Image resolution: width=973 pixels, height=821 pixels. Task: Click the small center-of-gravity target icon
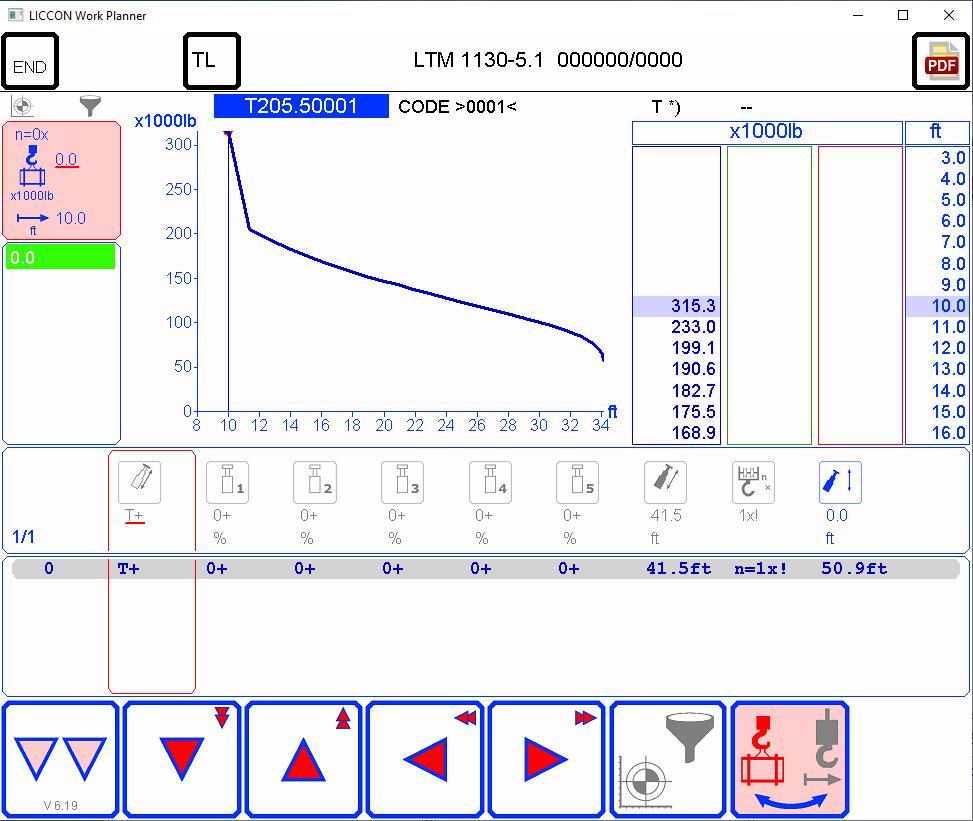click(22, 106)
